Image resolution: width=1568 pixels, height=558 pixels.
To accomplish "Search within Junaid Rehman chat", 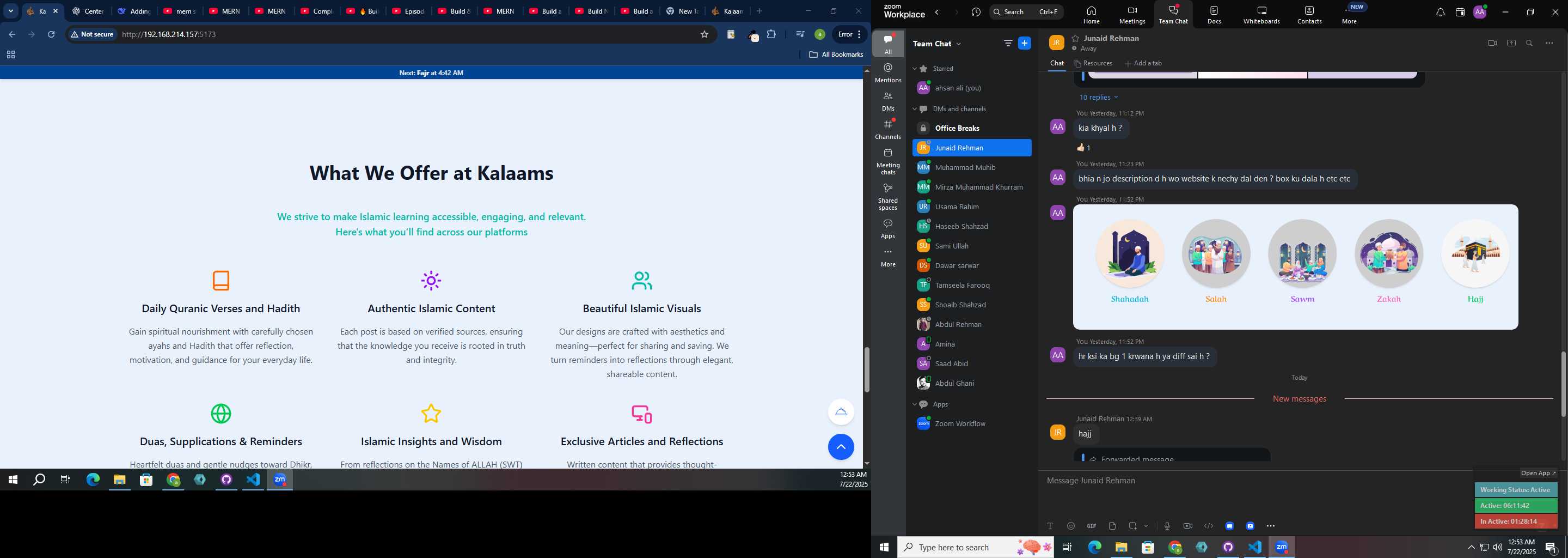I will click(x=1530, y=43).
